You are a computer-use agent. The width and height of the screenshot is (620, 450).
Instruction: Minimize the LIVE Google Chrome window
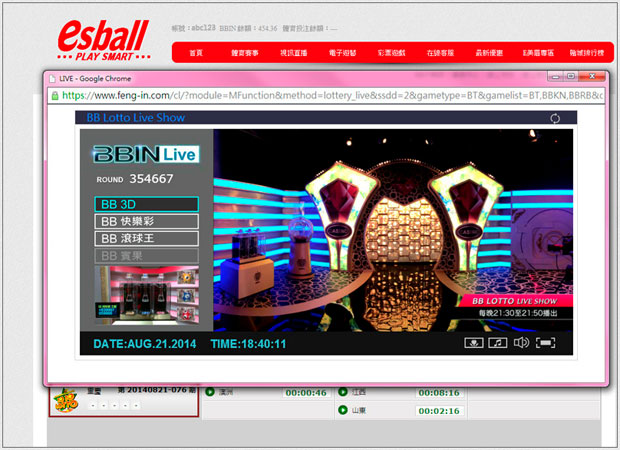[555, 76]
